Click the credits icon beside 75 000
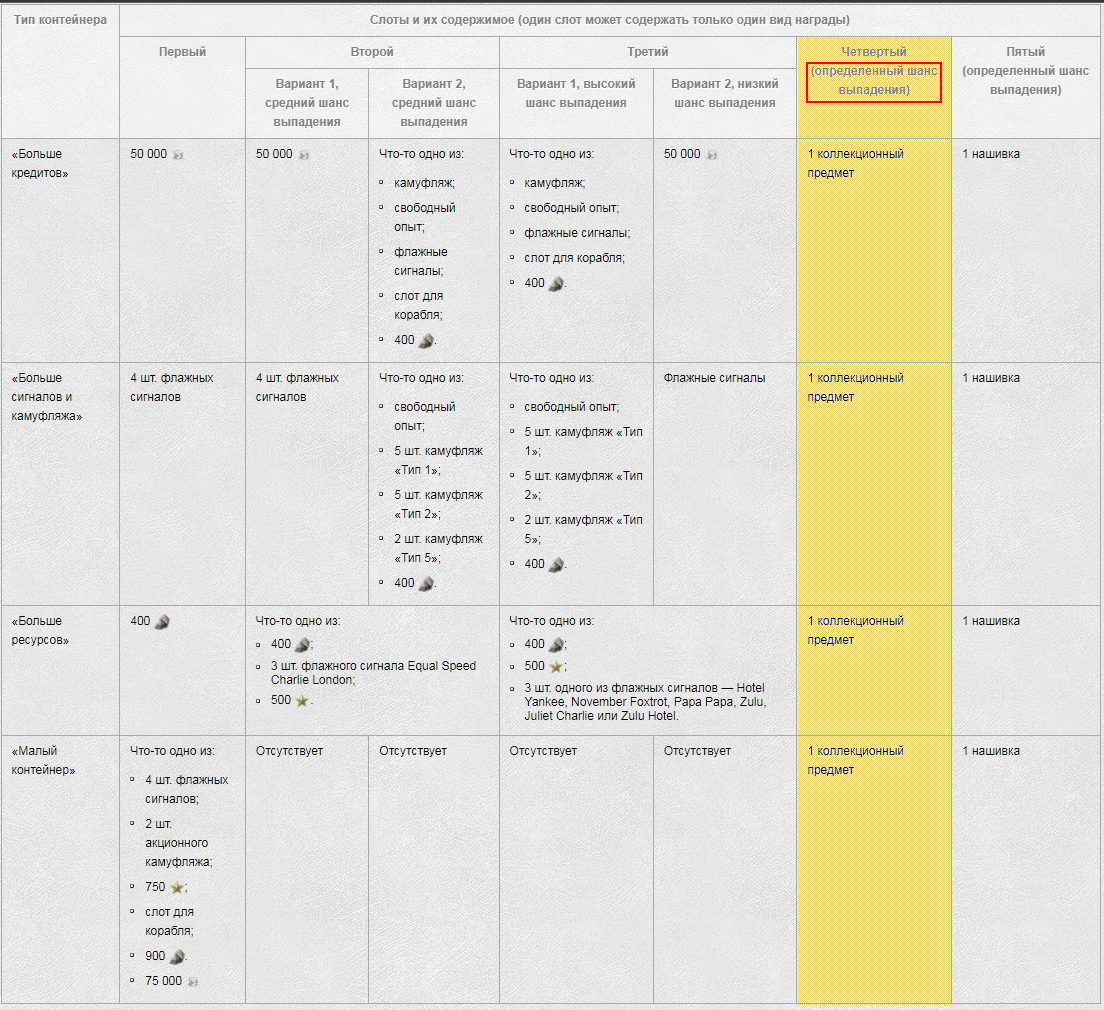1104x1010 pixels. (x=193, y=982)
